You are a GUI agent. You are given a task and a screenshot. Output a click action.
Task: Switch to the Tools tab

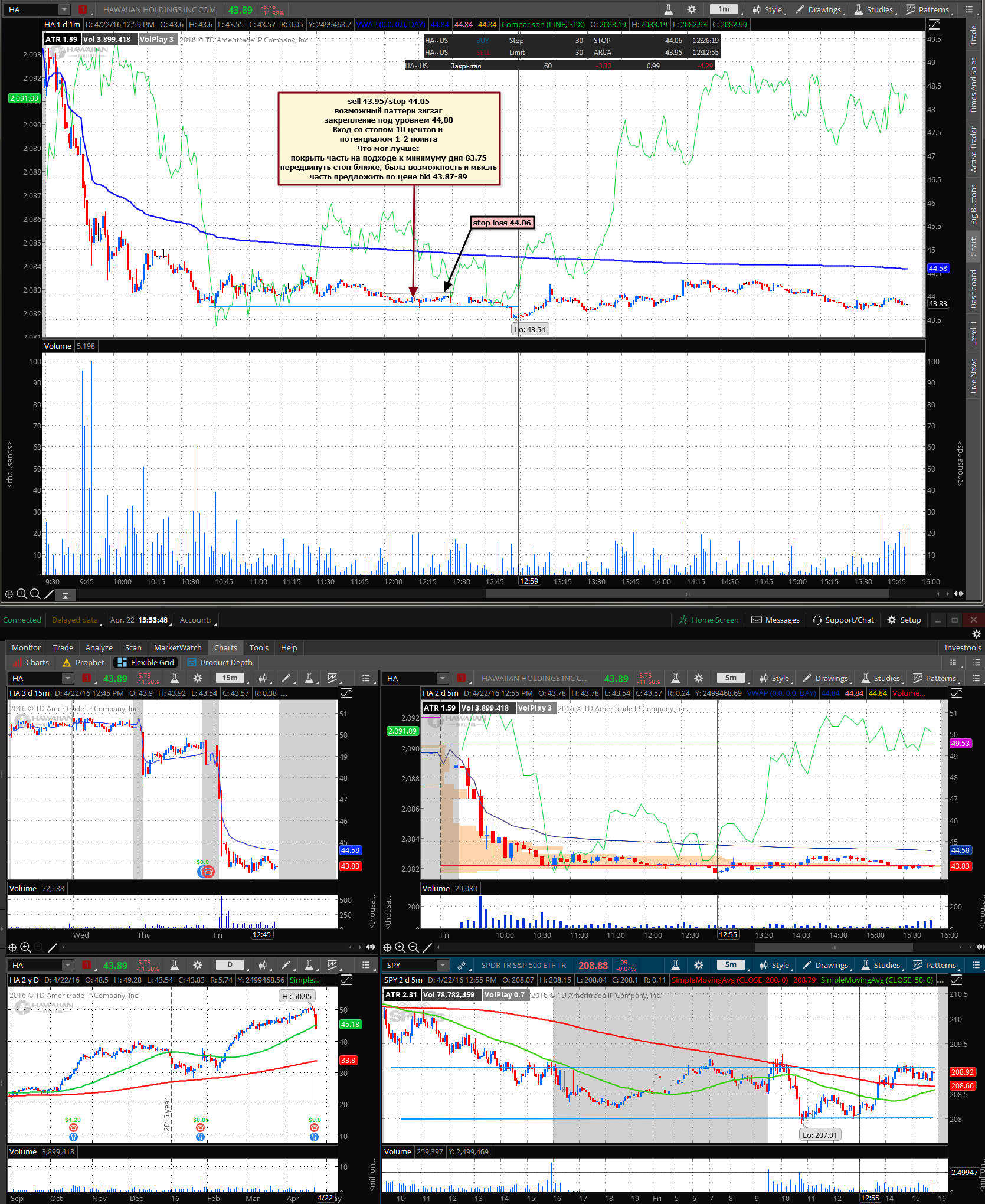258,647
